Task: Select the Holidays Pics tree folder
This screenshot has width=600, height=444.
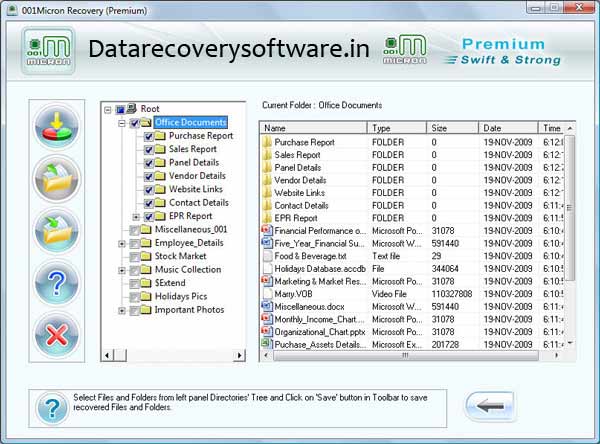Action: [x=181, y=296]
